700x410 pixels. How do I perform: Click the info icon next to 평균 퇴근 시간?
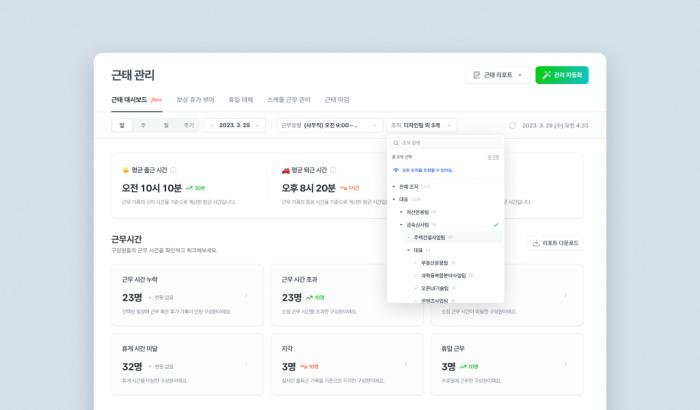pyautogui.click(x=333, y=170)
